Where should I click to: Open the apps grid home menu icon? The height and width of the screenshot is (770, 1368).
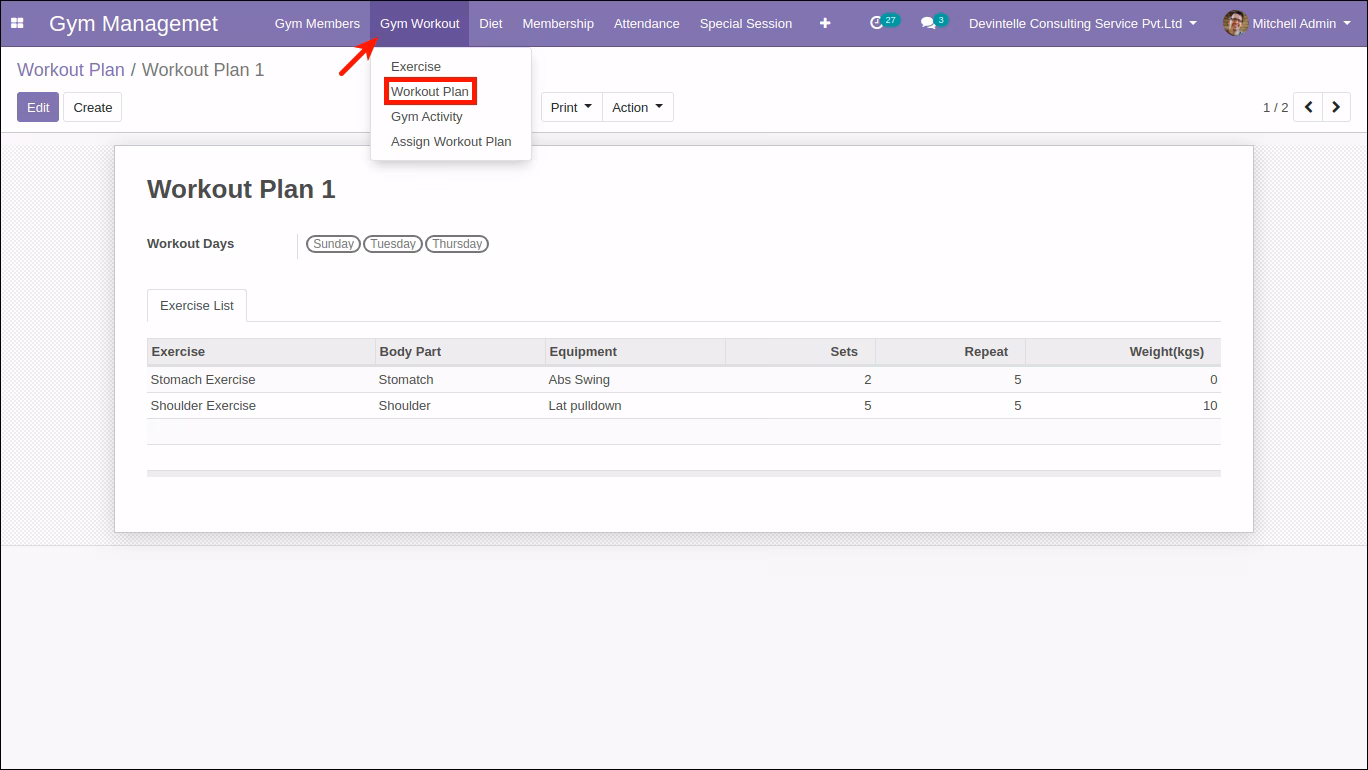(17, 23)
